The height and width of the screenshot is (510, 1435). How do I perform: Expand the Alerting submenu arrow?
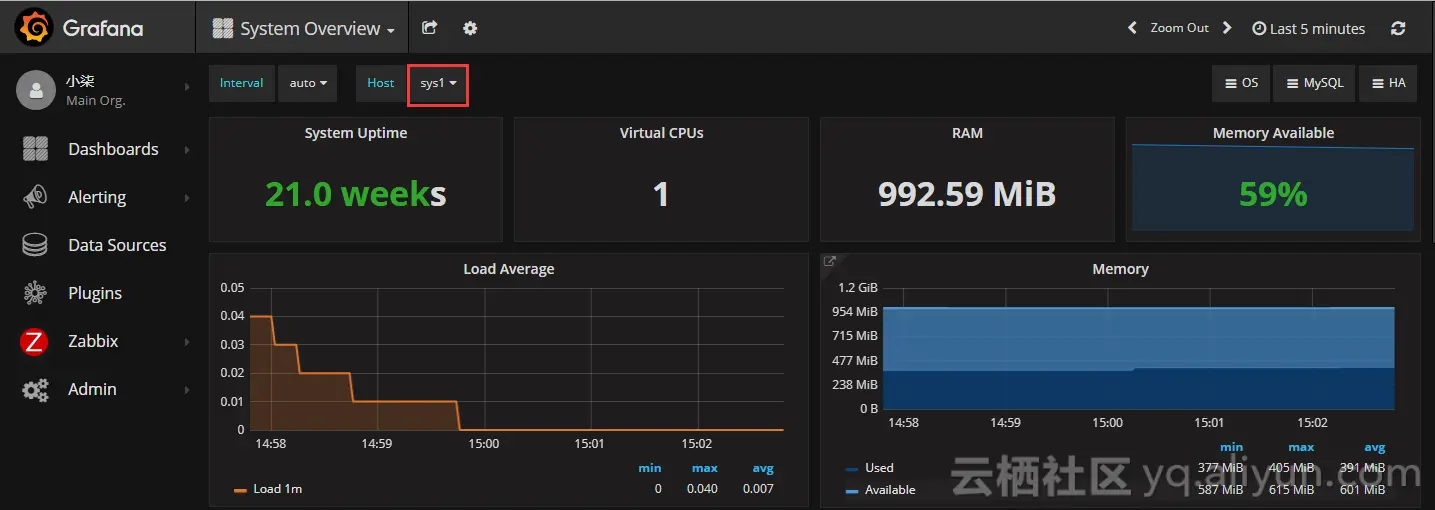point(187,197)
